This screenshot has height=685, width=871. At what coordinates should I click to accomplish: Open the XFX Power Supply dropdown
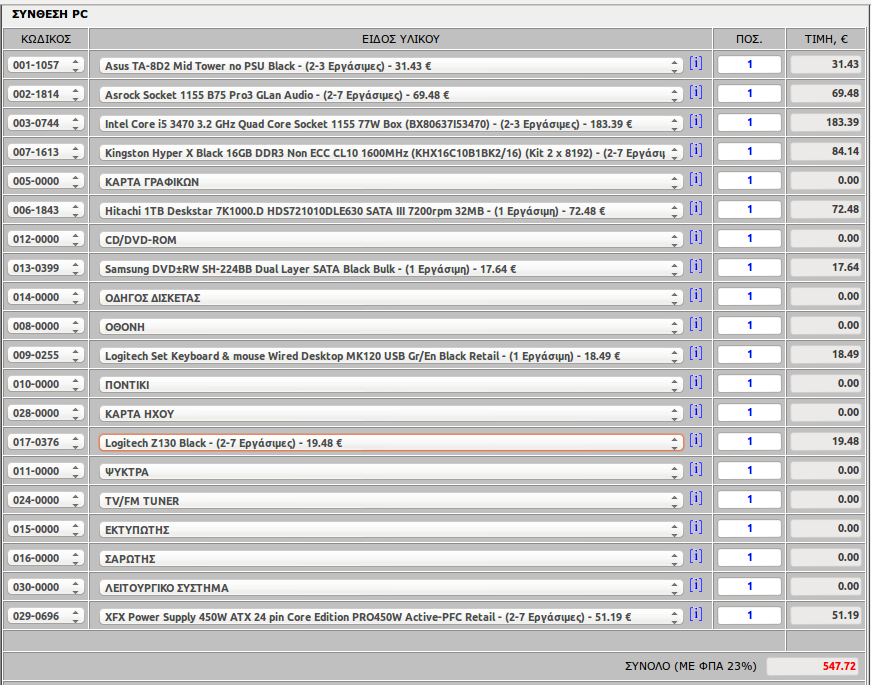pyautogui.click(x=391, y=617)
